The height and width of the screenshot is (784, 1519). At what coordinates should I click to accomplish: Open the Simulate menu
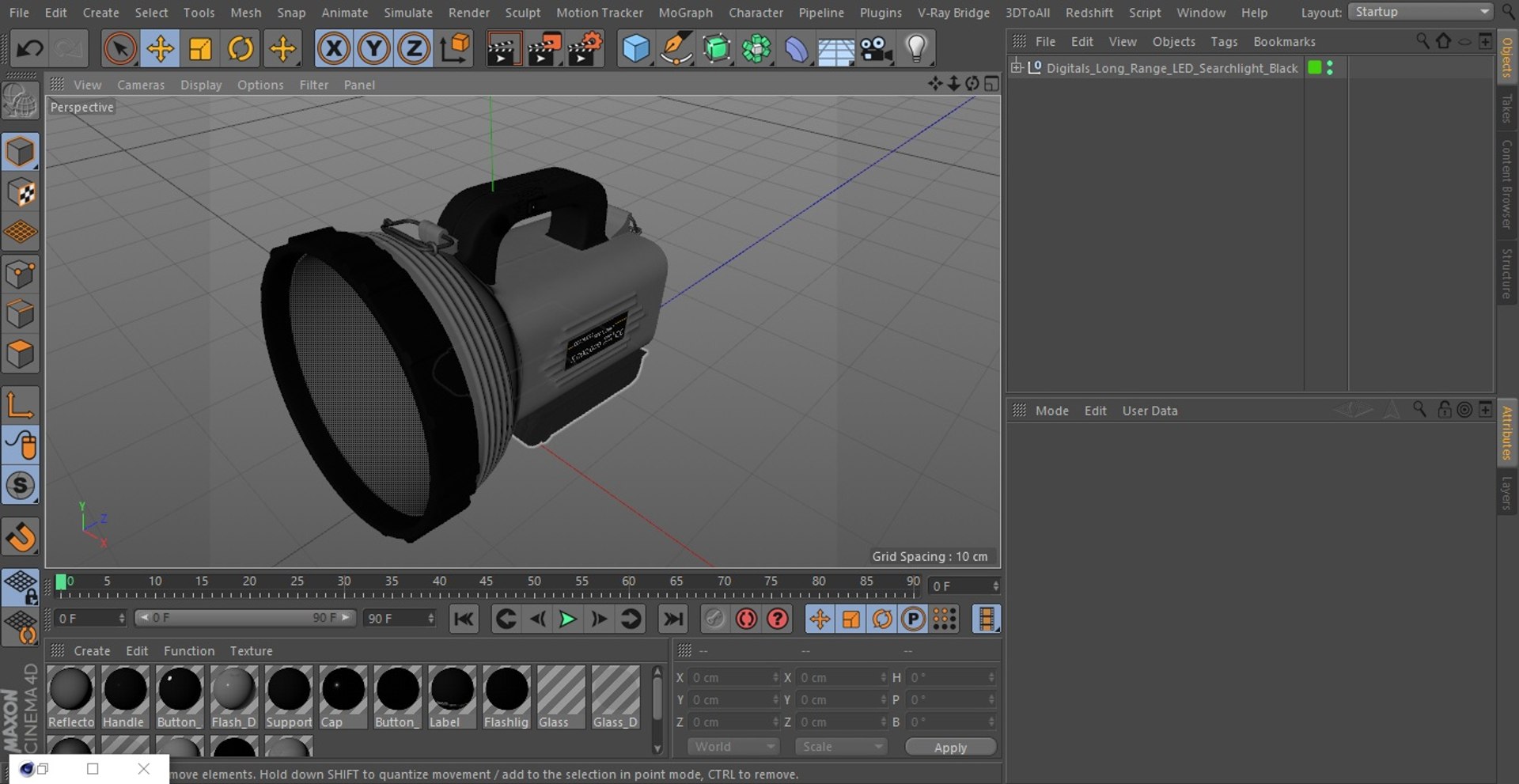[x=408, y=13]
